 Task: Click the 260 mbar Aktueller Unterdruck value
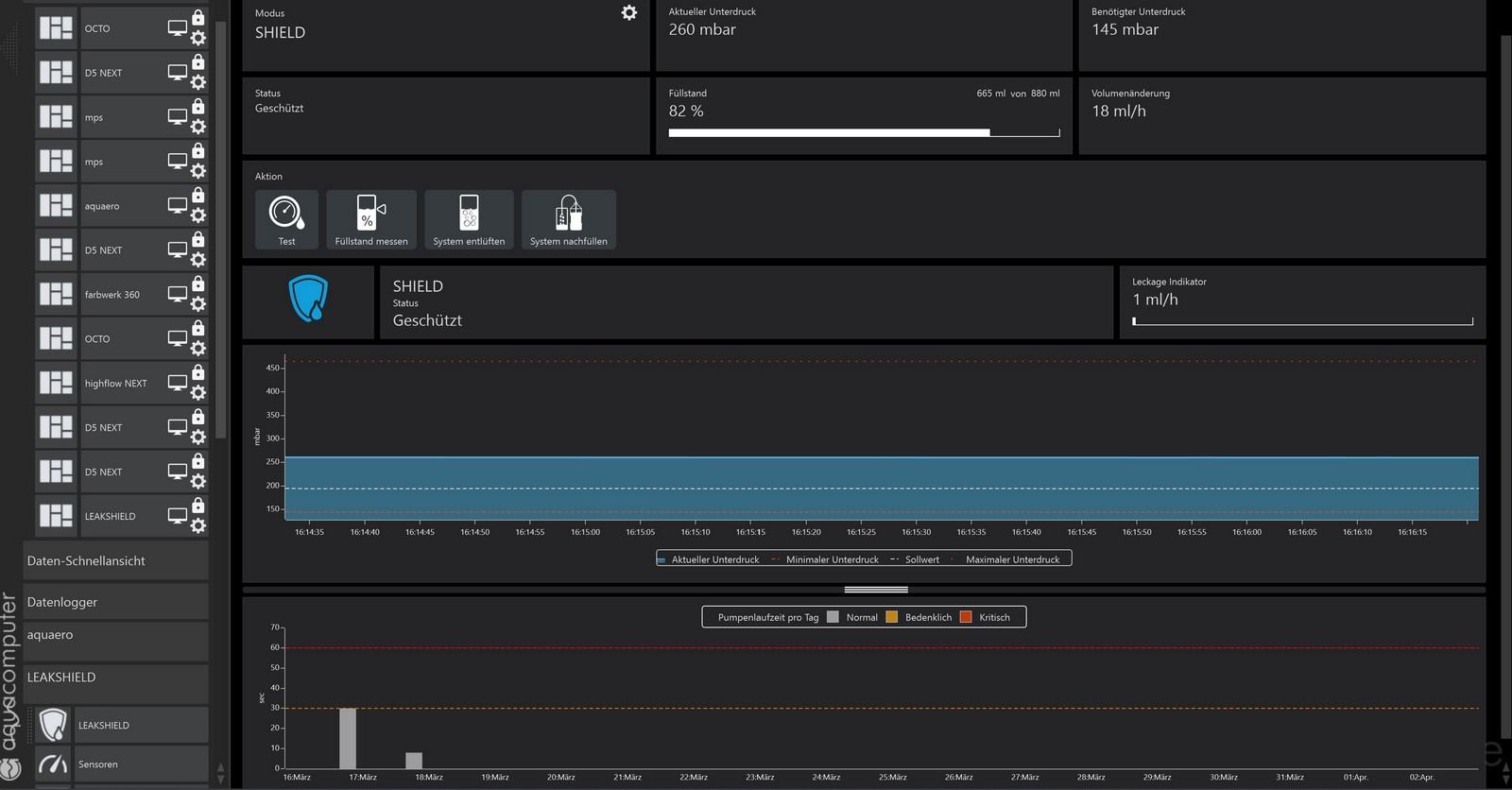(x=702, y=29)
